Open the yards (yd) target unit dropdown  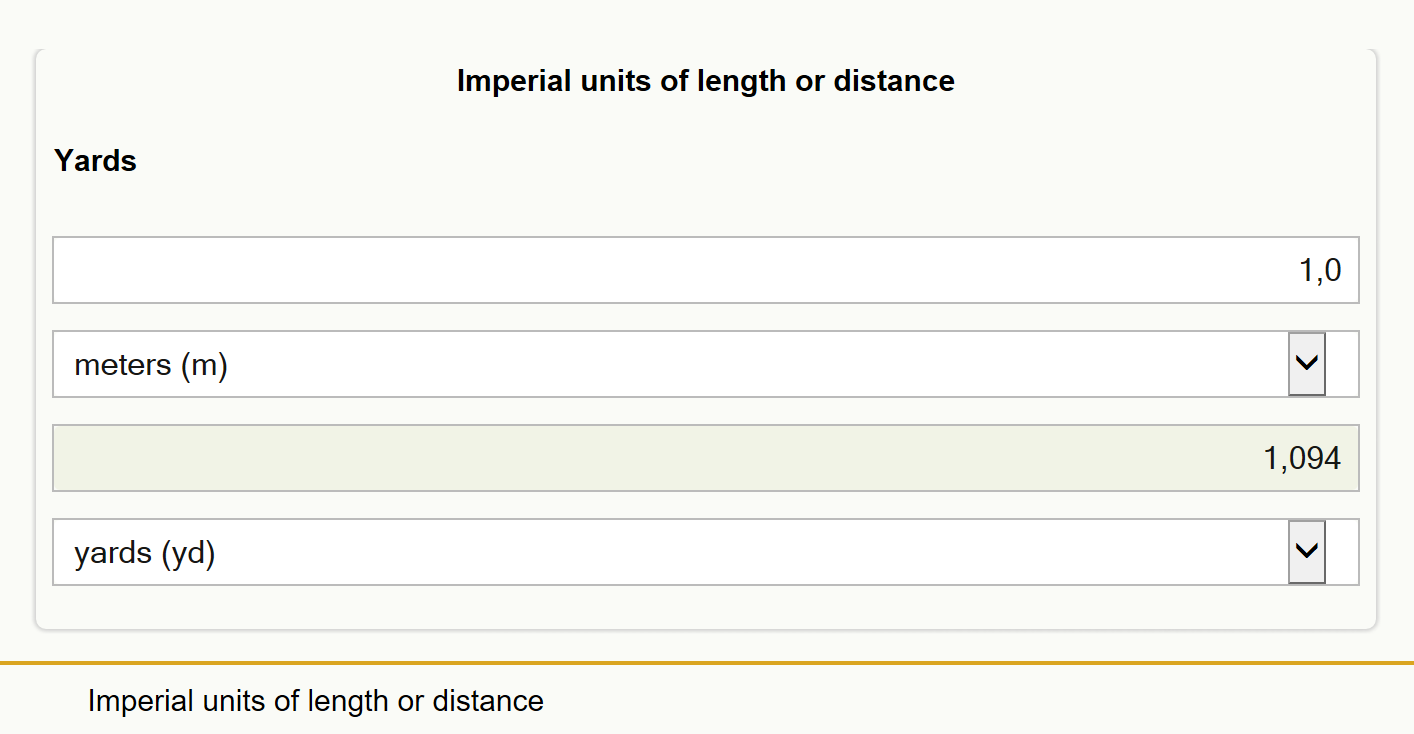(705, 551)
